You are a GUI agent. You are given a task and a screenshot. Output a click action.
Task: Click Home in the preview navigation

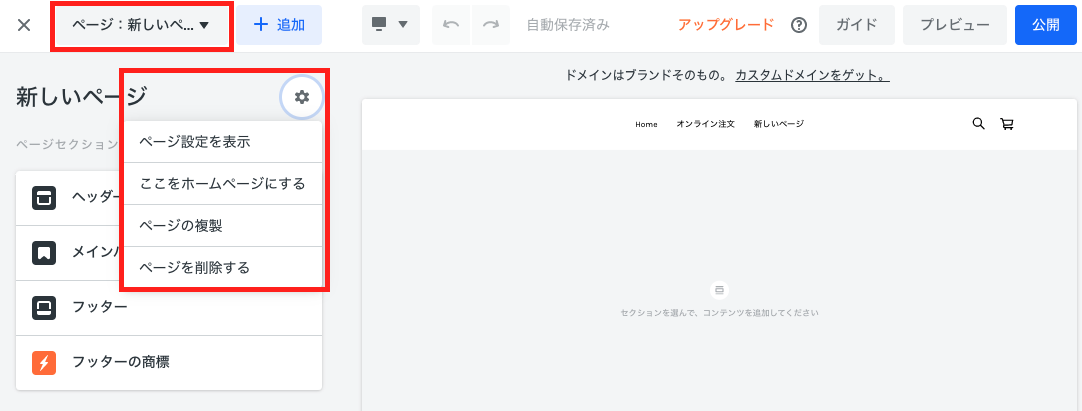646,124
